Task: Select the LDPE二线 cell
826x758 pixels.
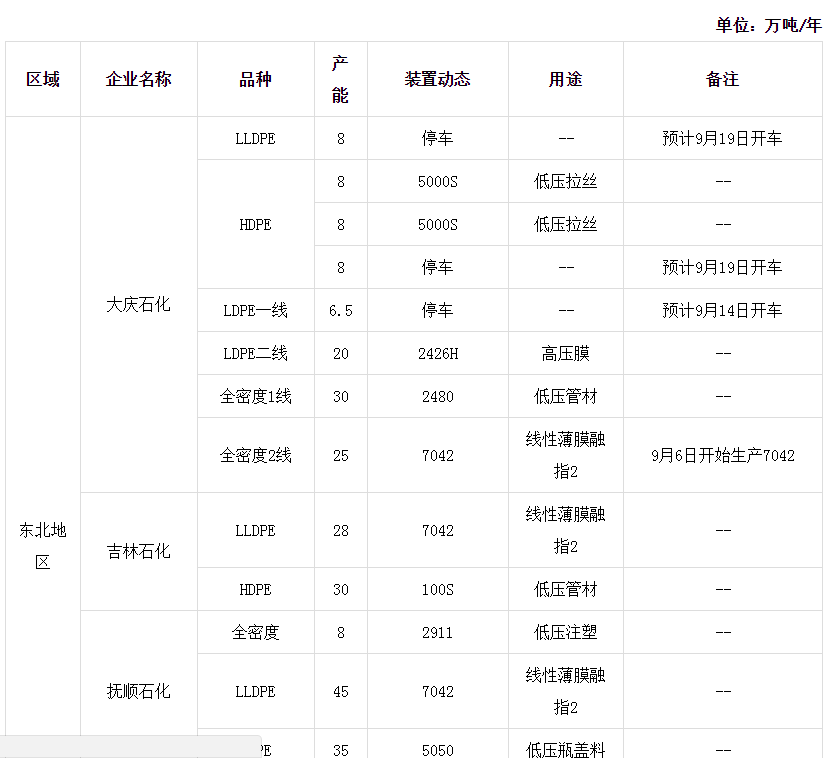Action: pyautogui.click(x=255, y=353)
